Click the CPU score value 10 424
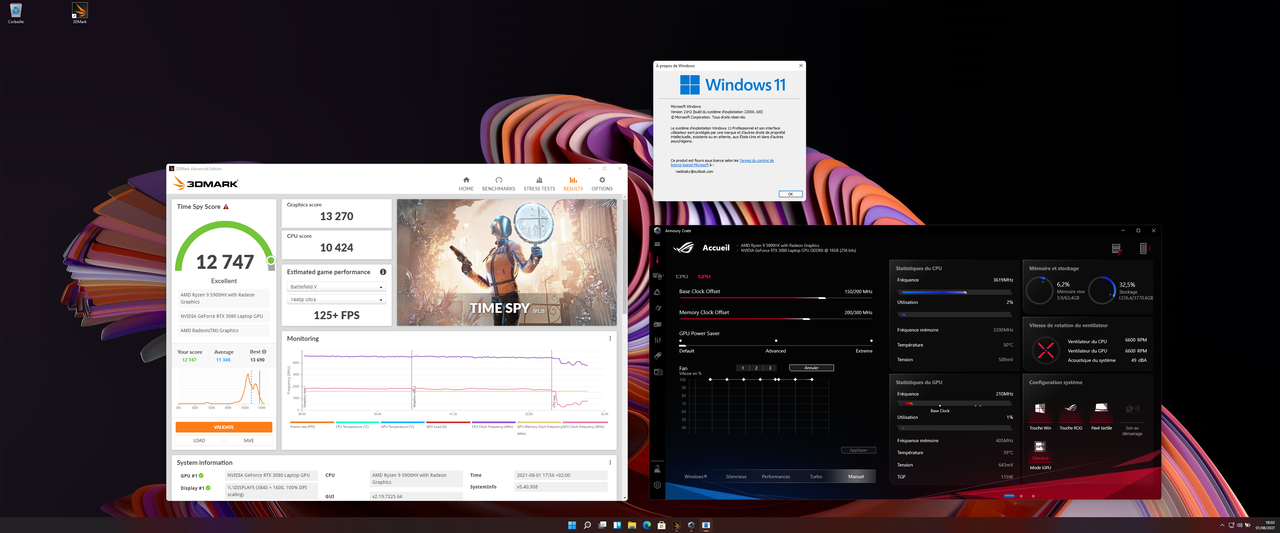This screenshot has width=1280, height=533. coord(336,247)
